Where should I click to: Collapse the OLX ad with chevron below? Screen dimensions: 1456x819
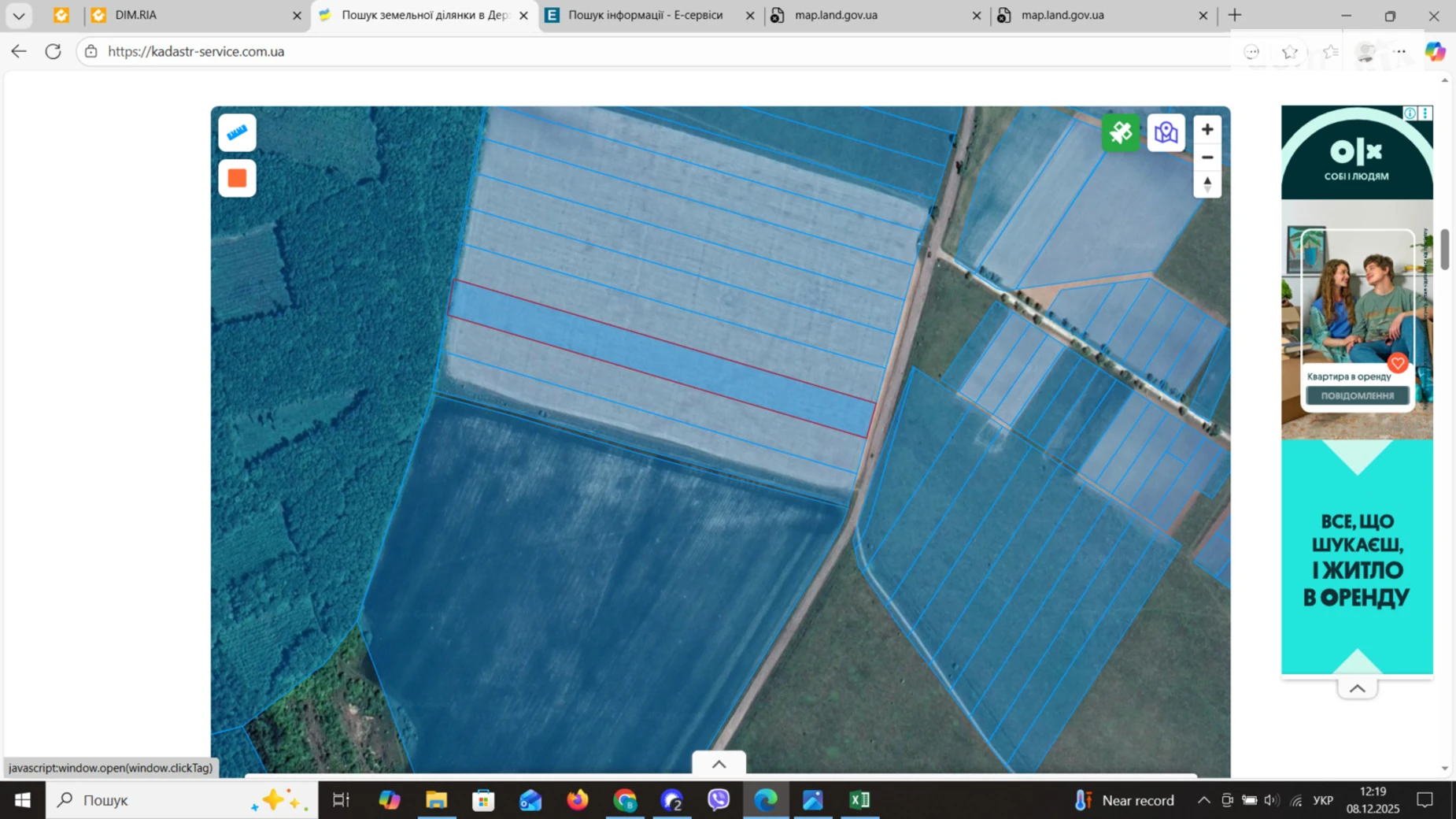click(1357, 689)
